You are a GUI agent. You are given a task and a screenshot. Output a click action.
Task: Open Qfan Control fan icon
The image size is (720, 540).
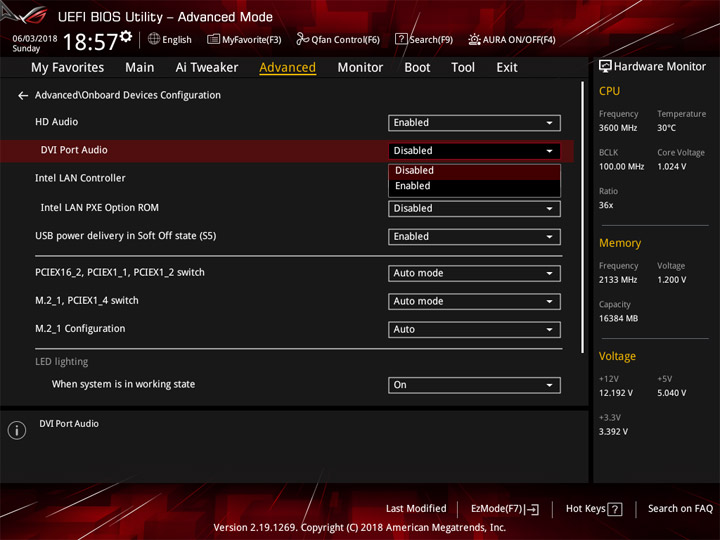(x=302, y=39)
